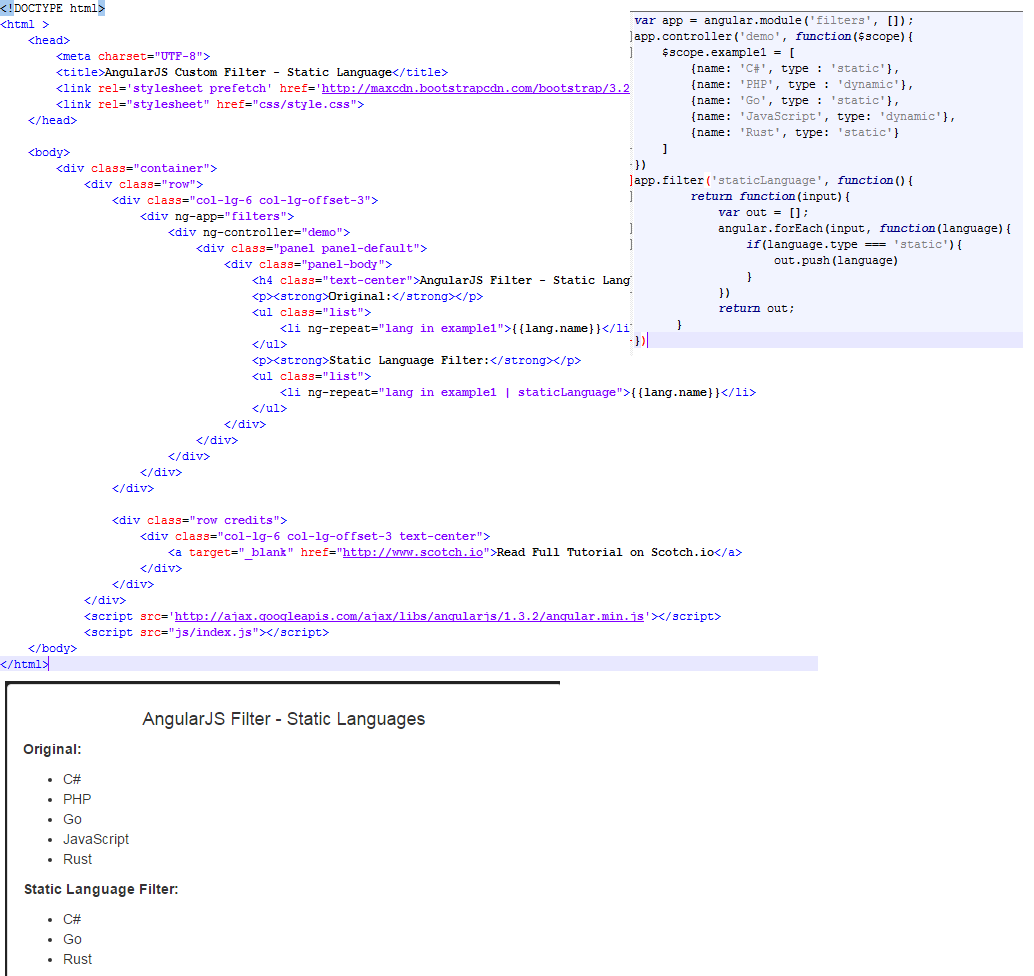The width and height of the screenshot is (1034, 976).
Task: Click the 'return function(input){' line
Action: [x=771, y=197]
